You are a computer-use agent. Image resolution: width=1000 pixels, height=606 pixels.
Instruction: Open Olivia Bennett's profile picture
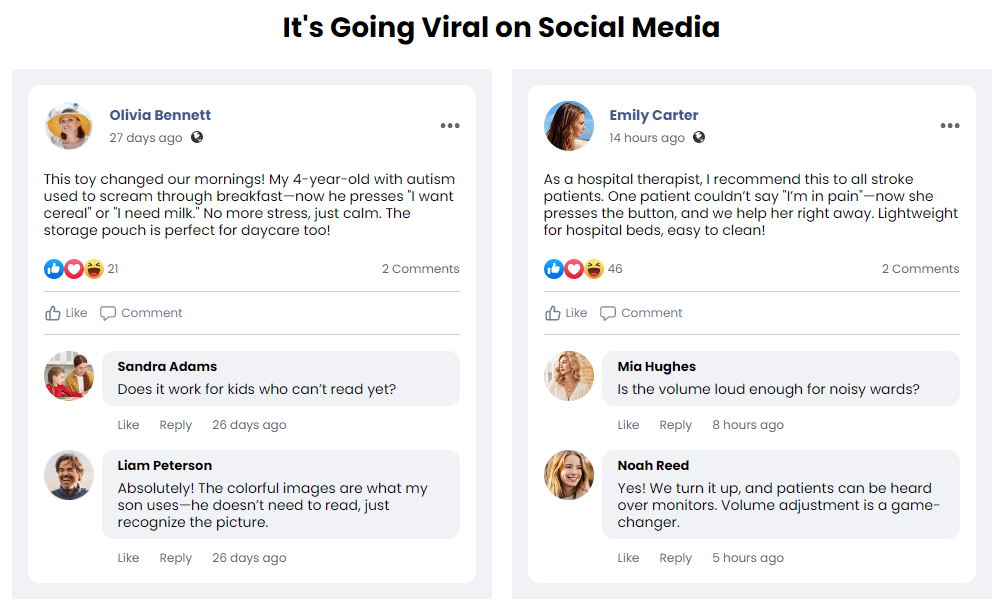click(x=69, y=126)
